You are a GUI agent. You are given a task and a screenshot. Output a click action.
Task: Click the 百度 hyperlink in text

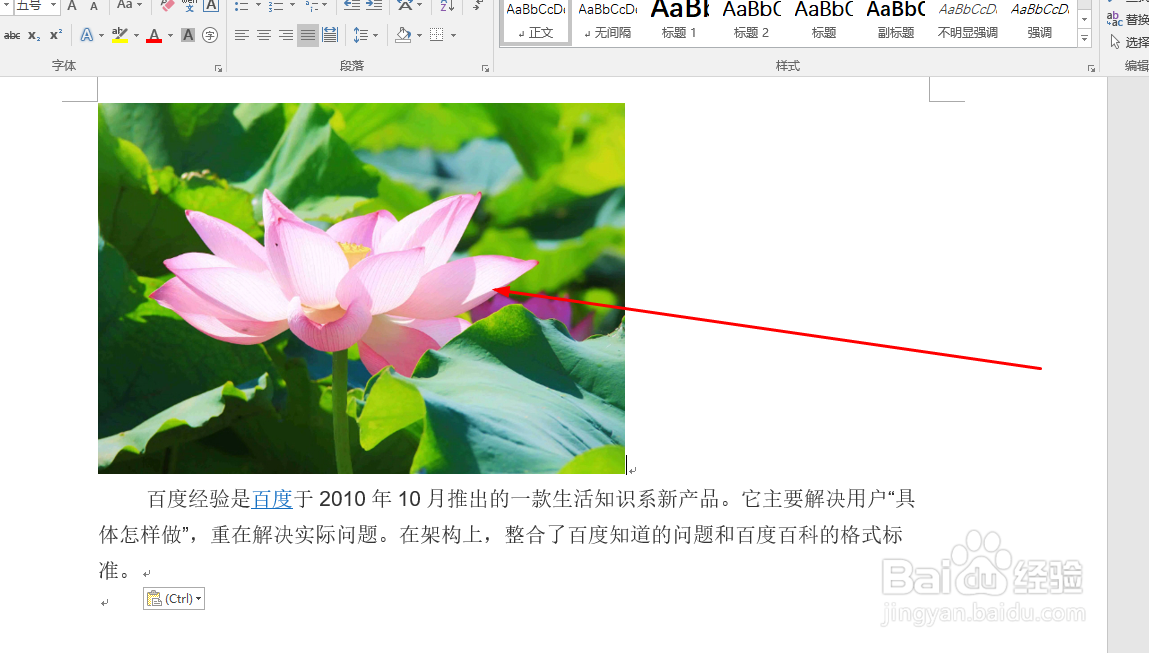(x=272, y=498)
